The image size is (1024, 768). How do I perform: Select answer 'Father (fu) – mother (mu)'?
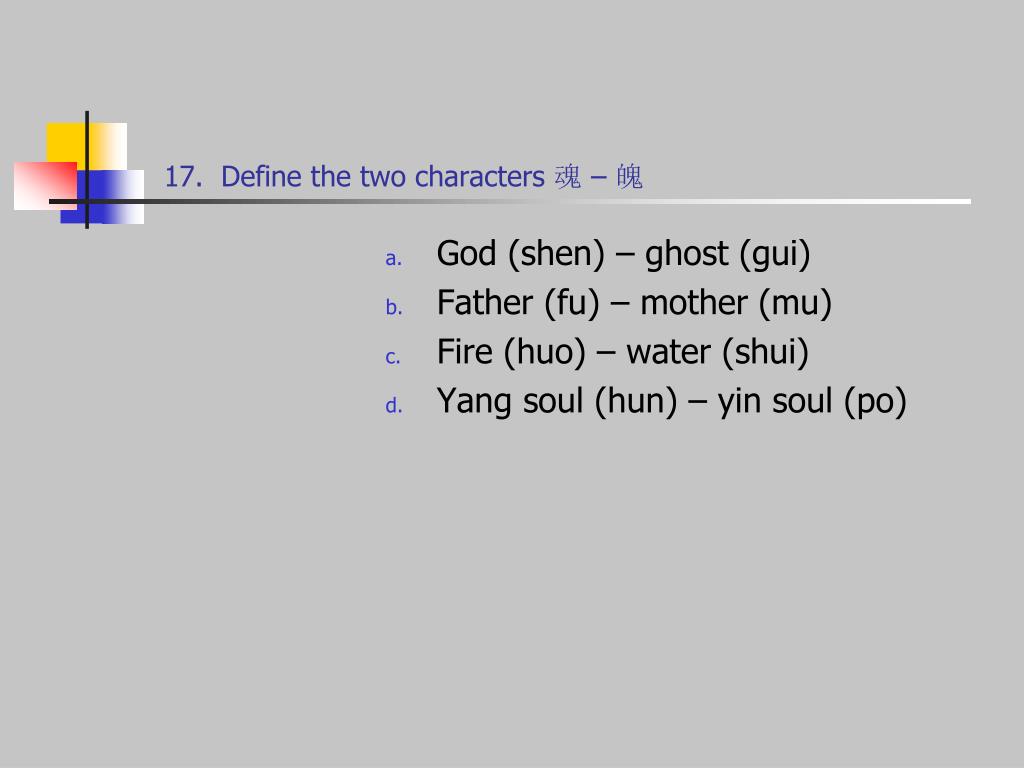click(634, 303)
